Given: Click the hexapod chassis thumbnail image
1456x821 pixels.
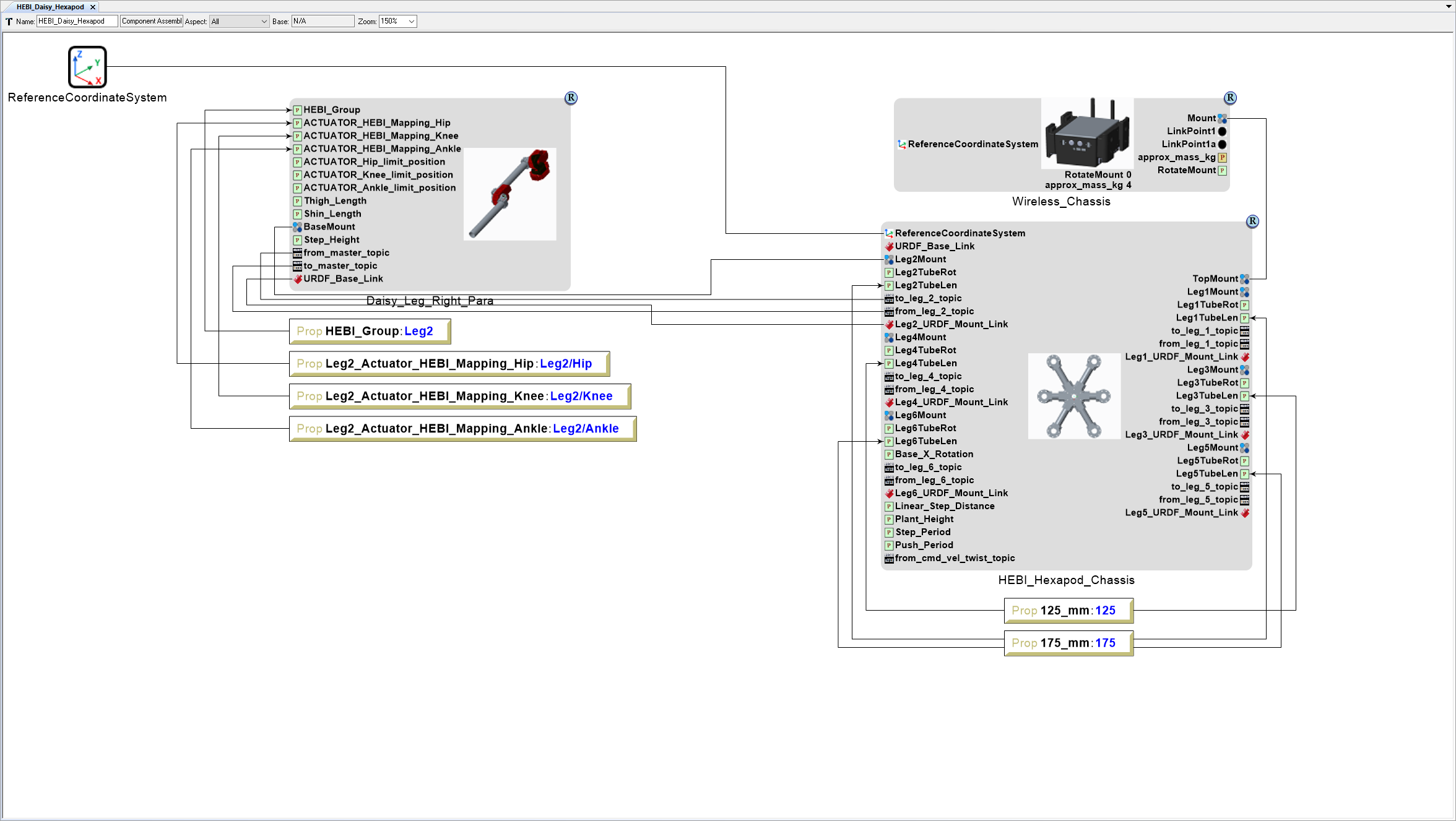Looking at the screenshot, I should [x=1074, y=396].
